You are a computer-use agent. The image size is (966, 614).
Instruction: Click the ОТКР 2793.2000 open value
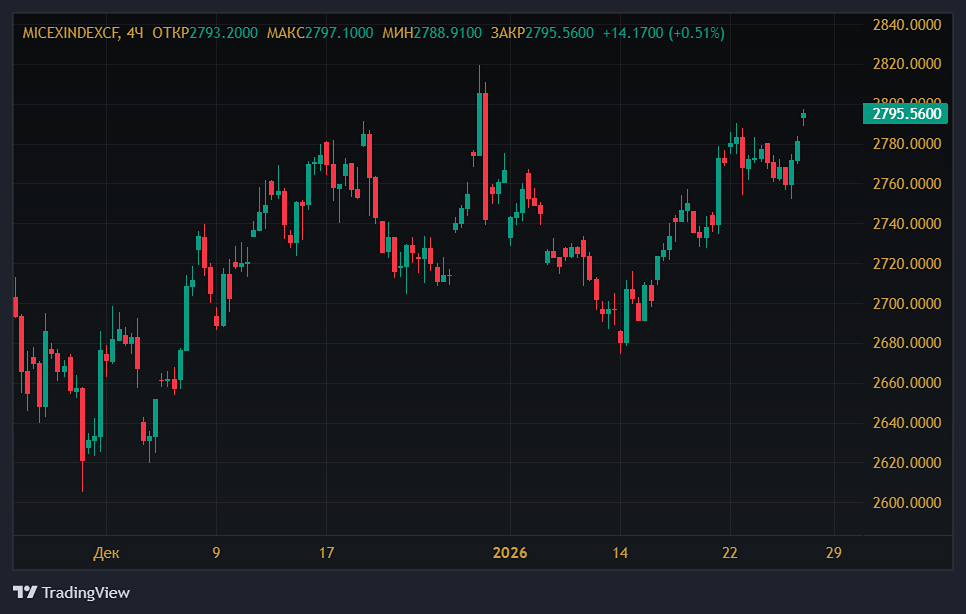coord(205,33)
